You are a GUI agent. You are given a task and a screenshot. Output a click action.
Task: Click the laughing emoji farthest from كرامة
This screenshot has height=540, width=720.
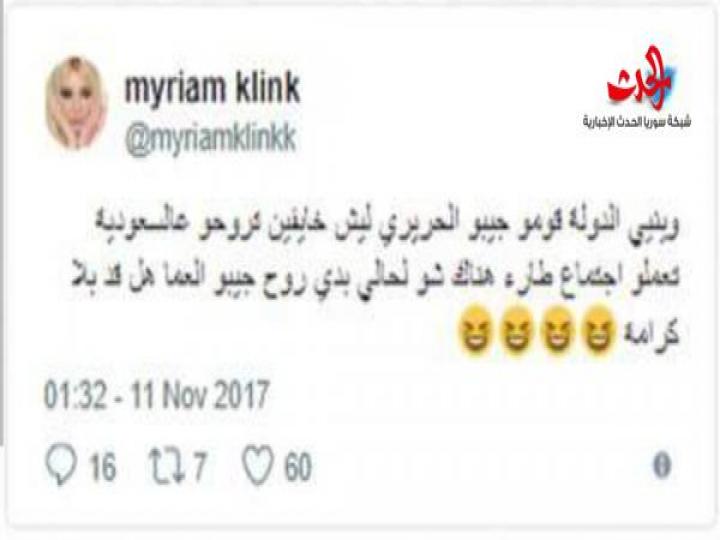[x=475, y=330]
